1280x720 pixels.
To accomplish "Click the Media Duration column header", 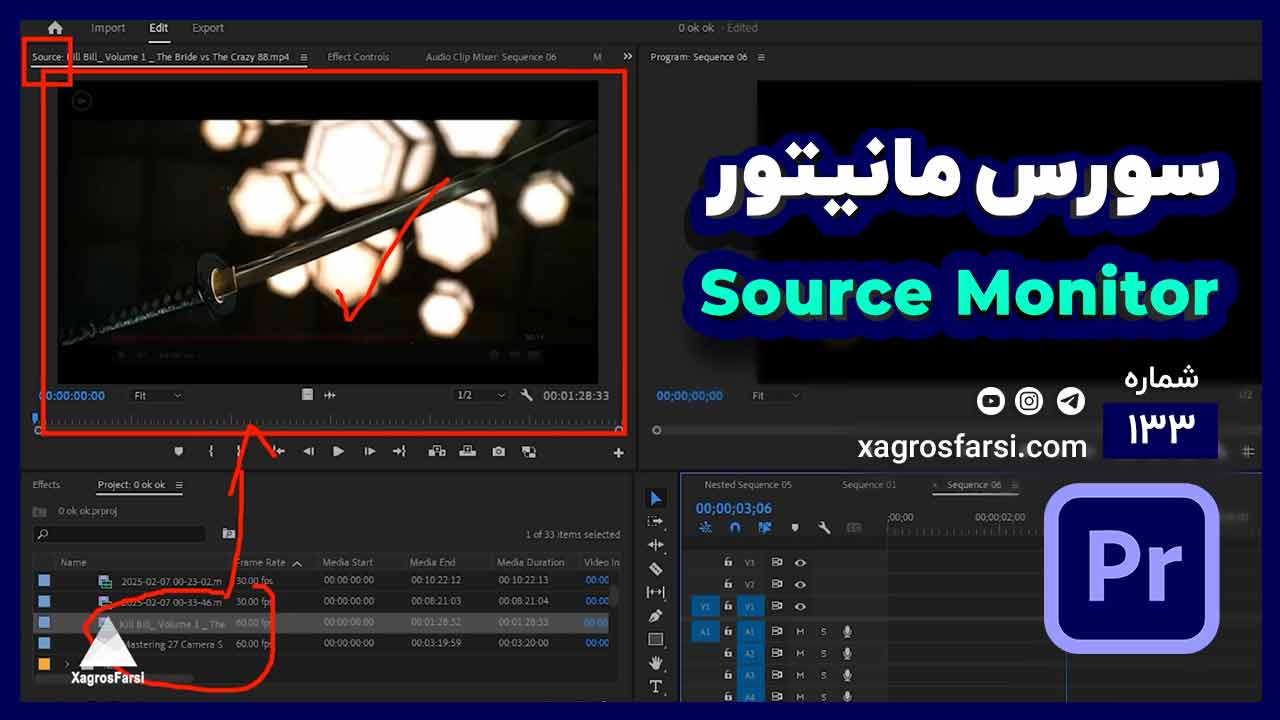I will [x=531, y=562].
